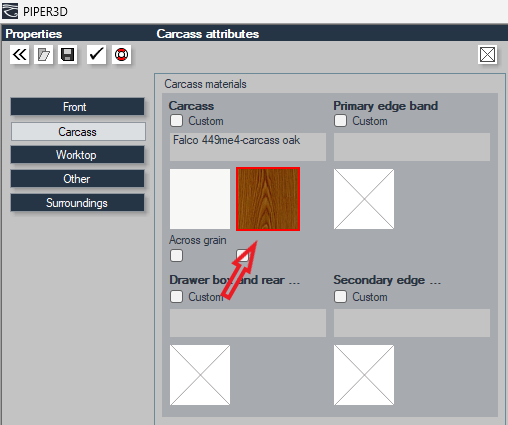This screenshot has width=508, height=425.
Task: Select the Other section button
Action: click(x=78, y=179)
